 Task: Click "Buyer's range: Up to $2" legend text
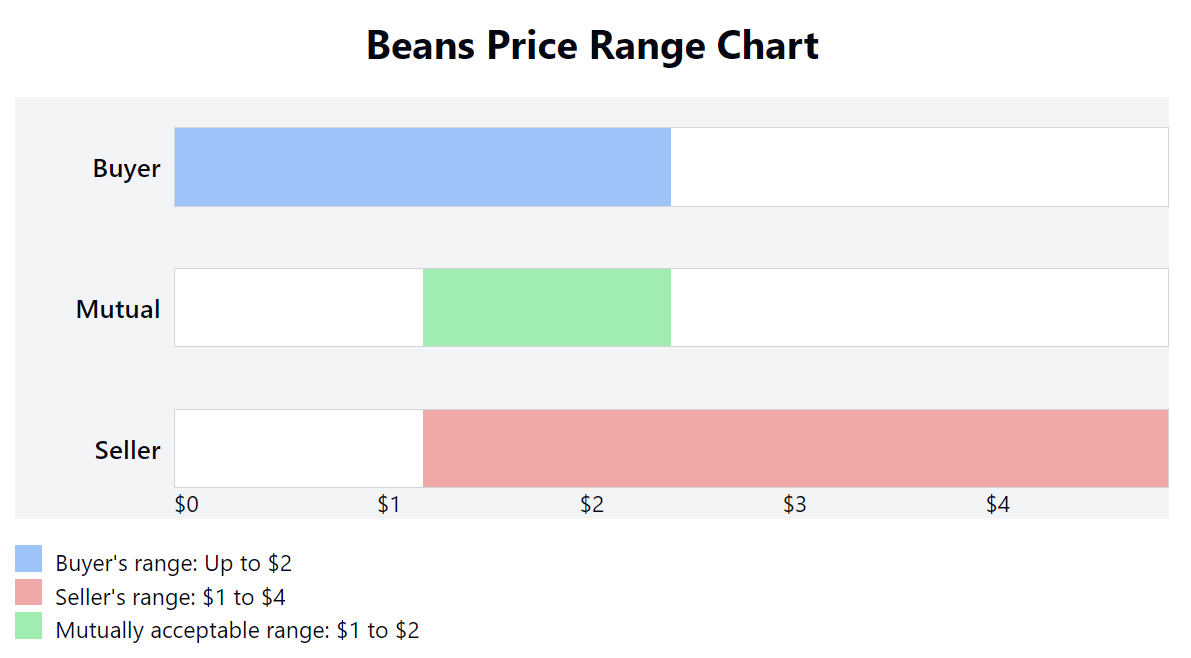174,563
